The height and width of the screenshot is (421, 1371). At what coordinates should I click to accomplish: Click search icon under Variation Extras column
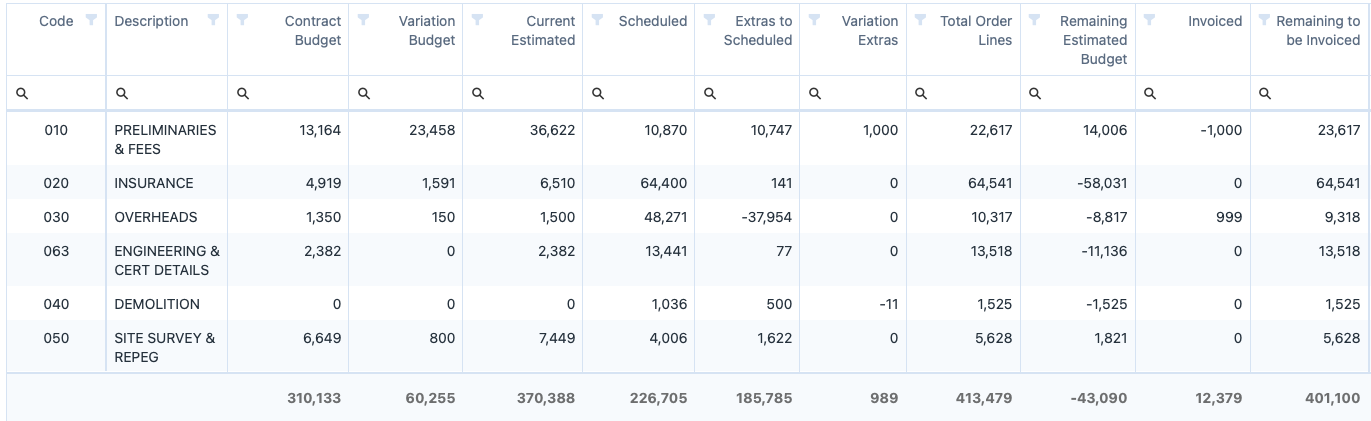[815, 93]
